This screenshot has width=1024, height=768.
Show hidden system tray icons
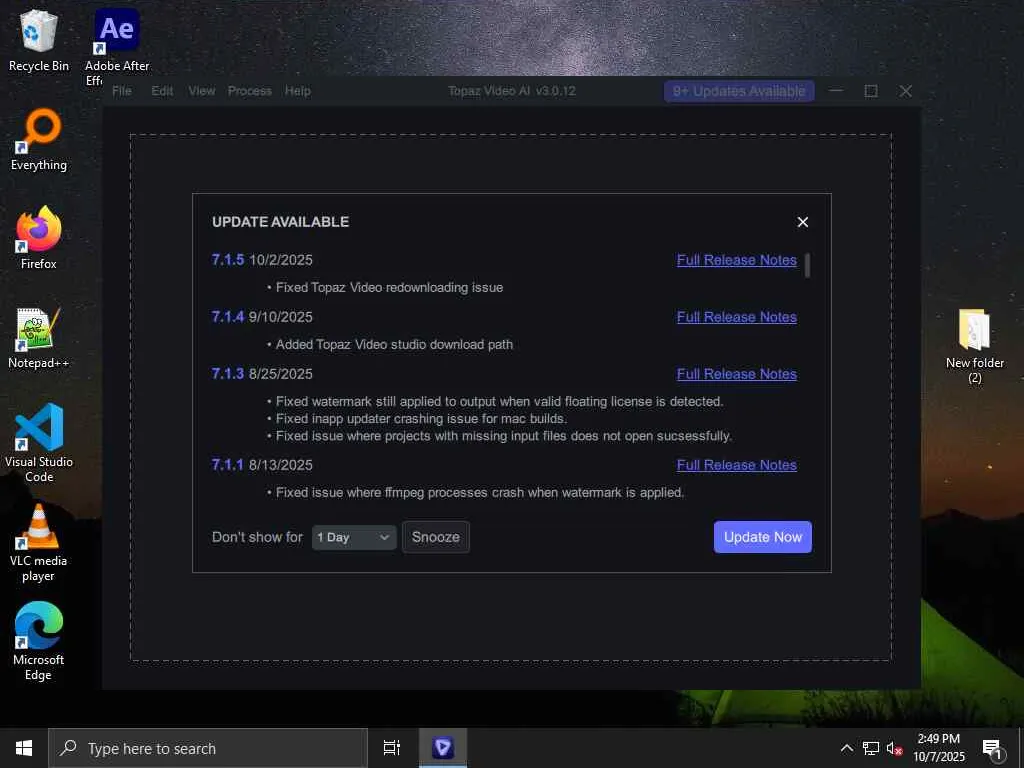tap(846, 748)
